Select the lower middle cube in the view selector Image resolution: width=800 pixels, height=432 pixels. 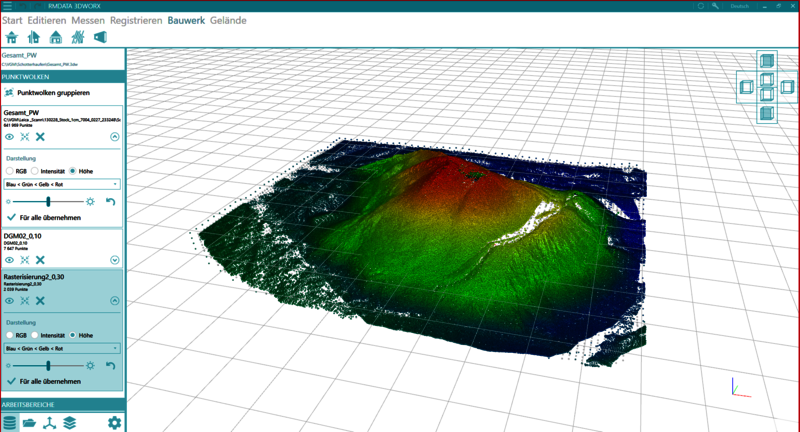767,94
